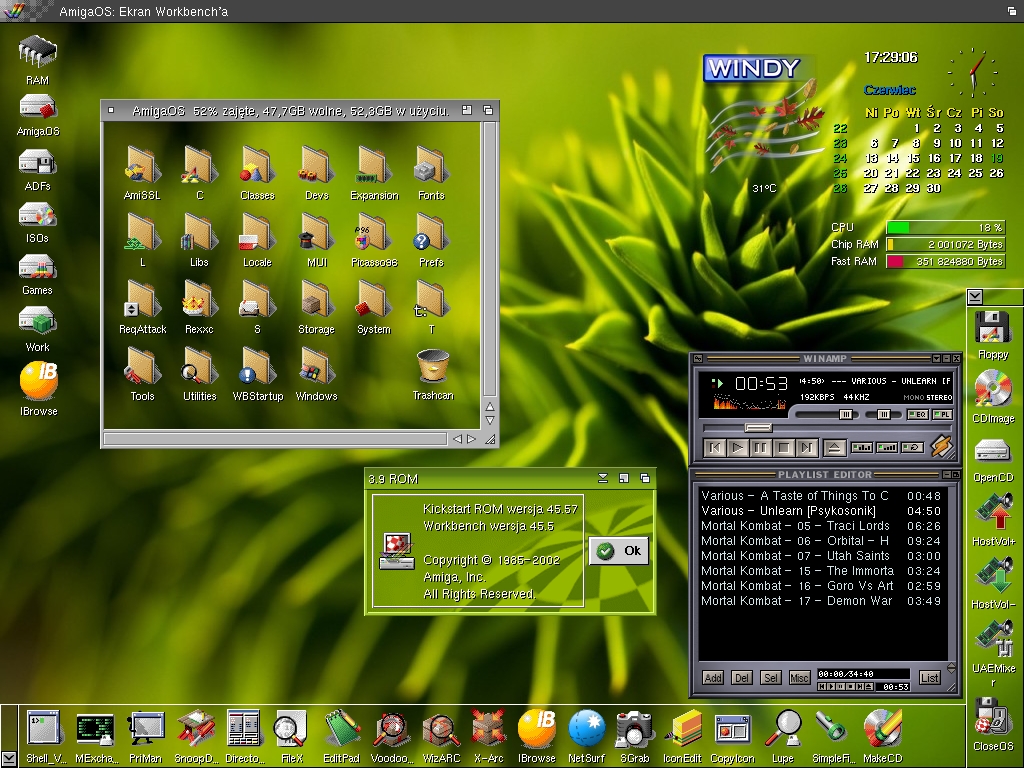The width and height of the screenshot is (1024, 768).
Task: Open the List menu in Playlist Editor
Action: pyautogui.click(x=929, y=678)
